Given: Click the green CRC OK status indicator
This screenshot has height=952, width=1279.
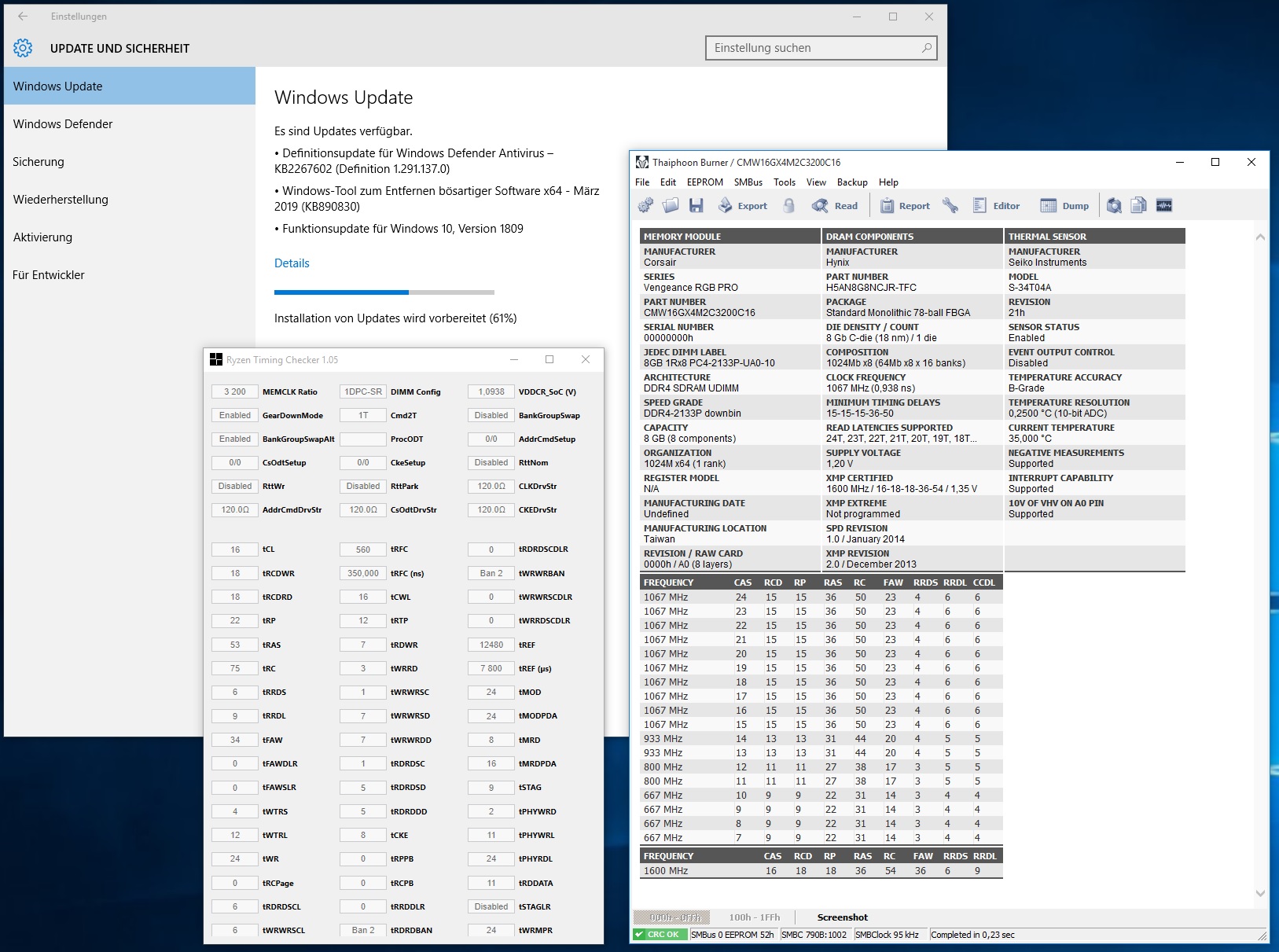Looking at the screenshot, I should click(660, 935).
